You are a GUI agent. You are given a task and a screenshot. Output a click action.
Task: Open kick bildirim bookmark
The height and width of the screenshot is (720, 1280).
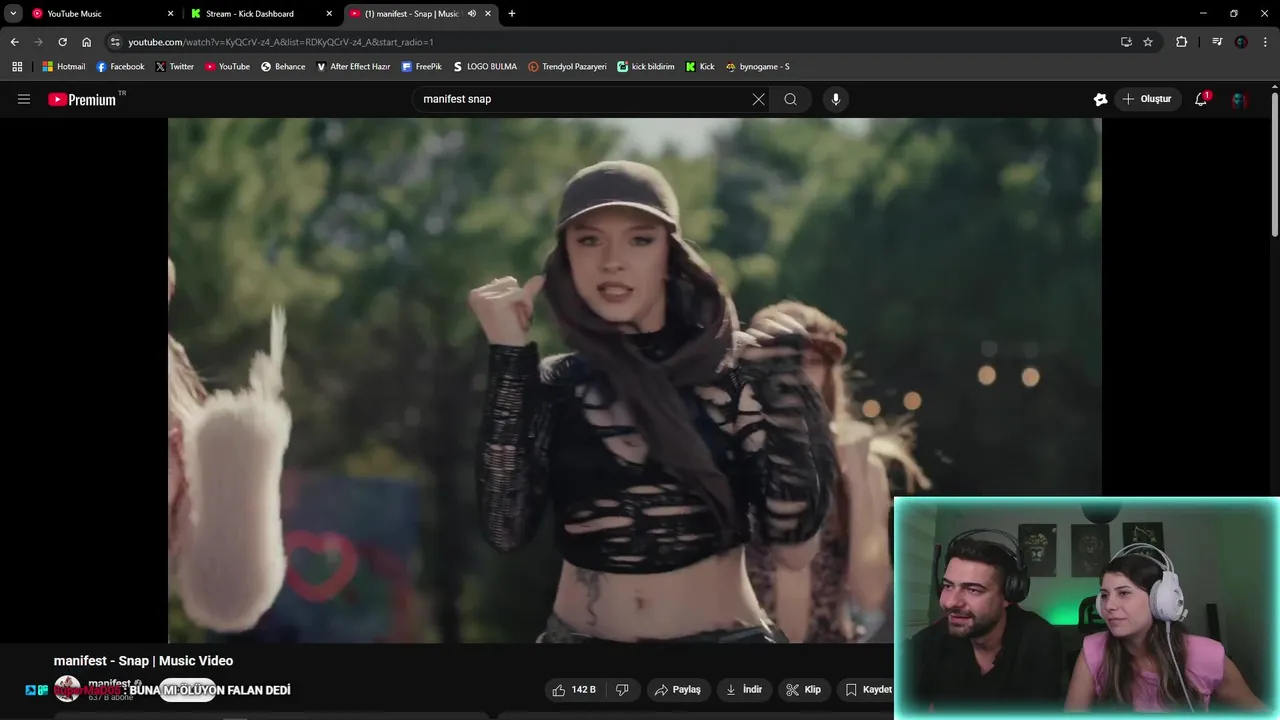tap(646, 67)
